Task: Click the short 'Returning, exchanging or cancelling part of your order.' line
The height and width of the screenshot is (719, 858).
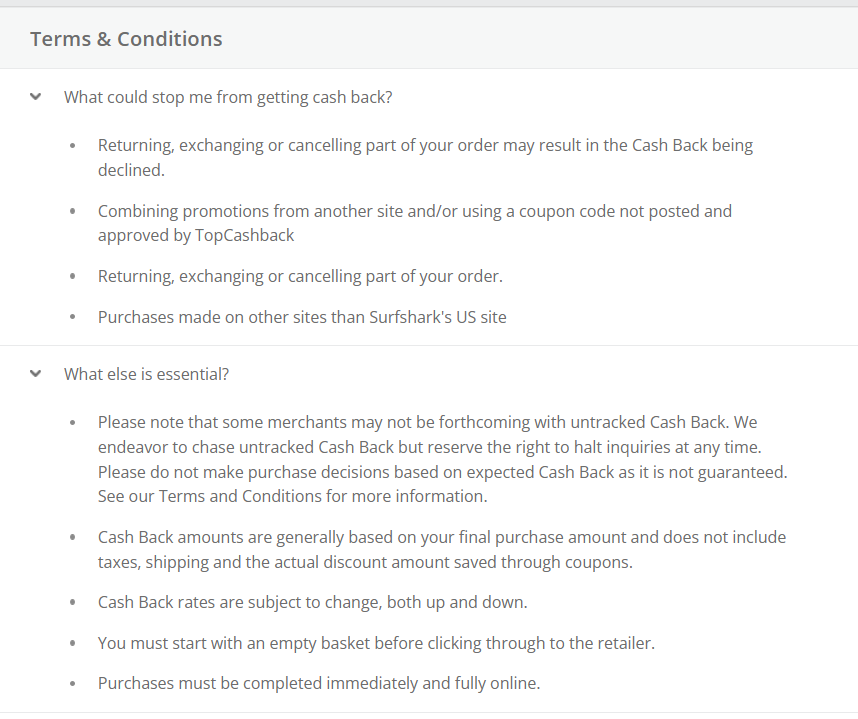Action: [x=300, y=276]
